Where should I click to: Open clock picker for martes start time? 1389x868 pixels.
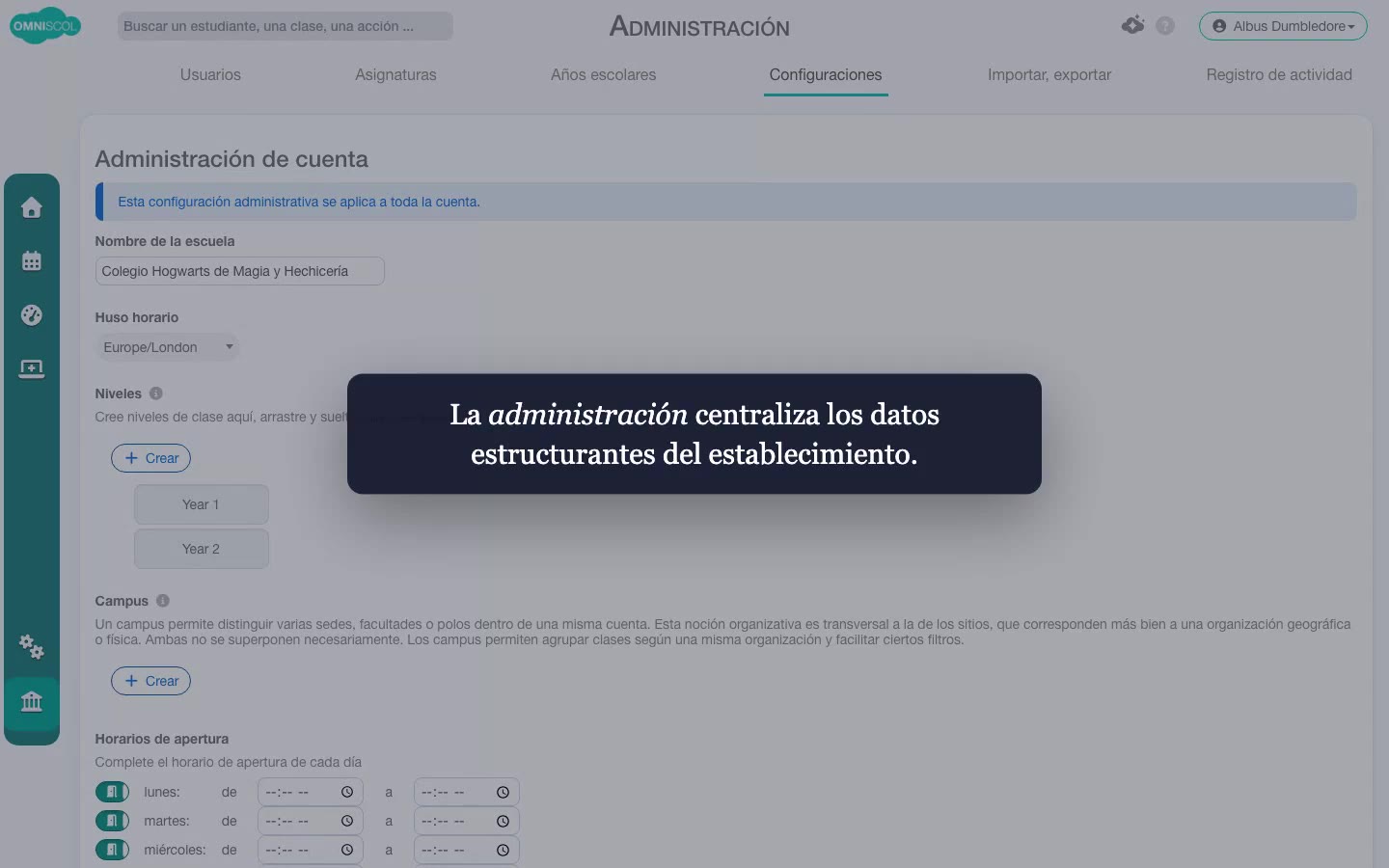pyautogui.click(x=347, y=821)
